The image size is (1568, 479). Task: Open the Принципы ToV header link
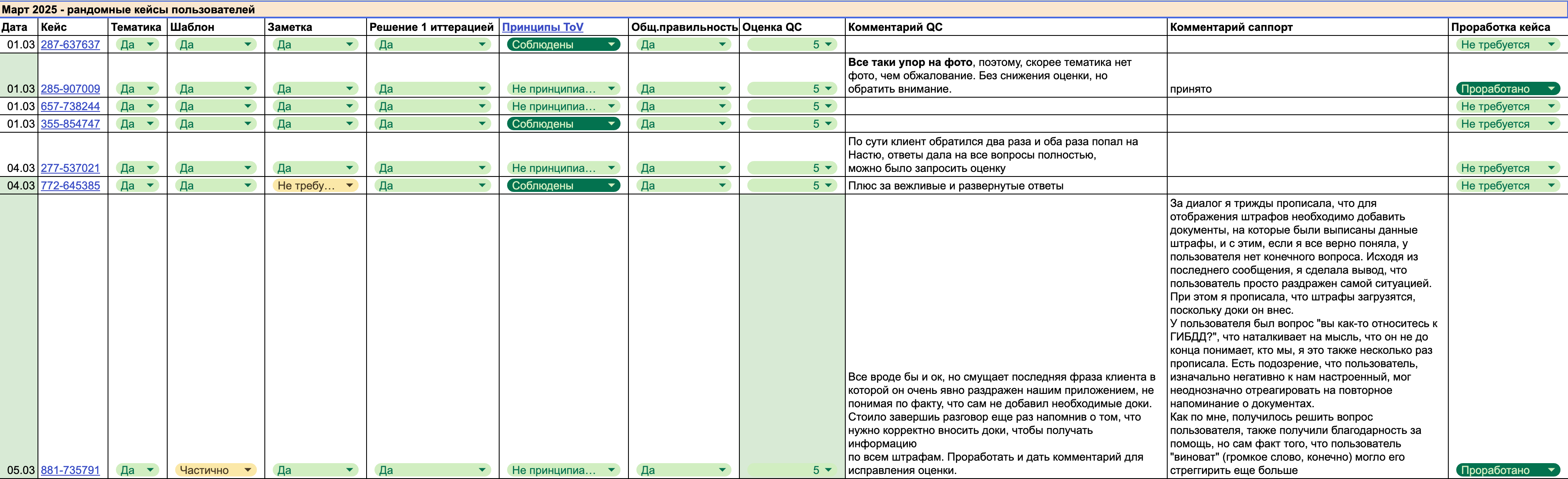click(543, 27)
